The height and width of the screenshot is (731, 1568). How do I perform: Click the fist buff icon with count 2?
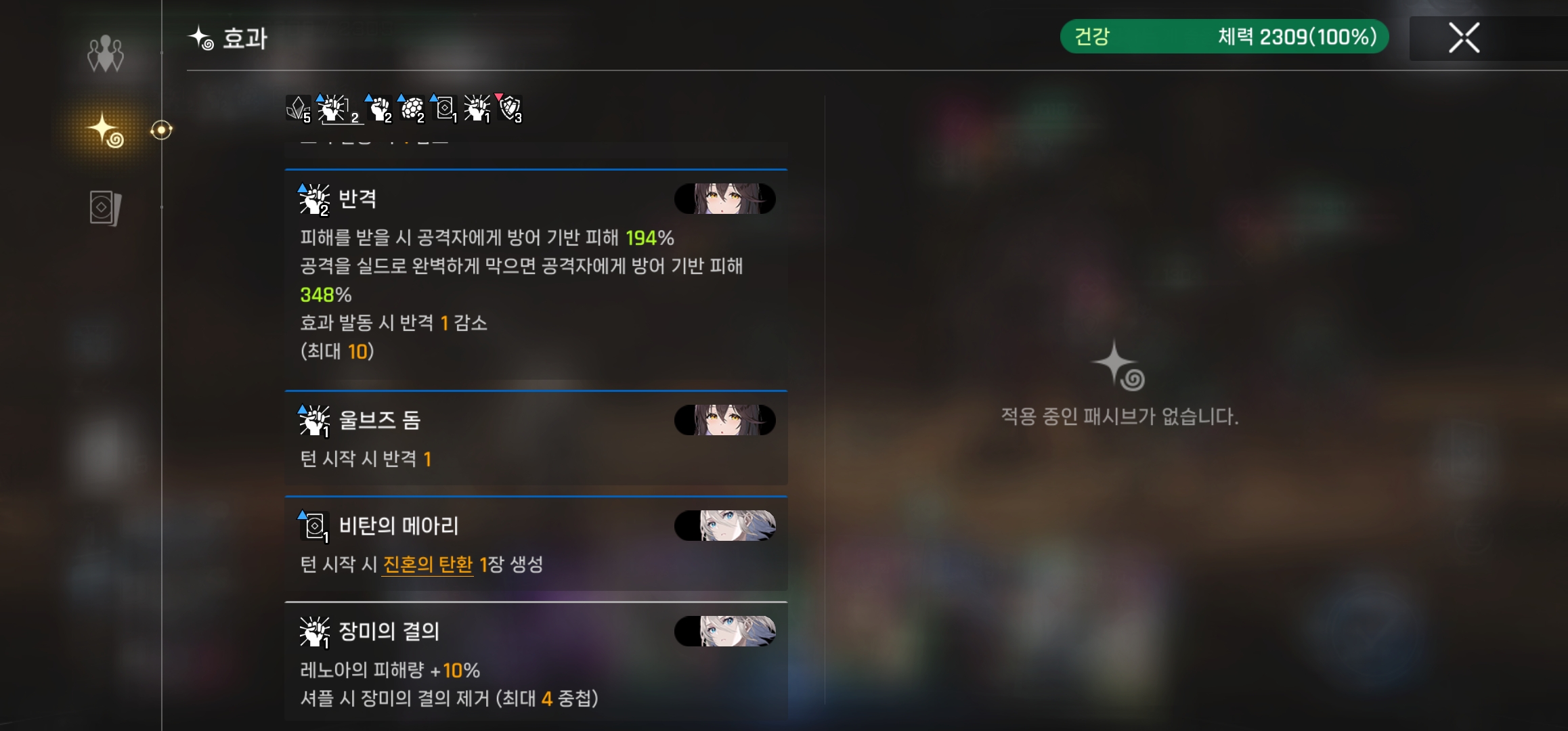(x=379, y=109)
